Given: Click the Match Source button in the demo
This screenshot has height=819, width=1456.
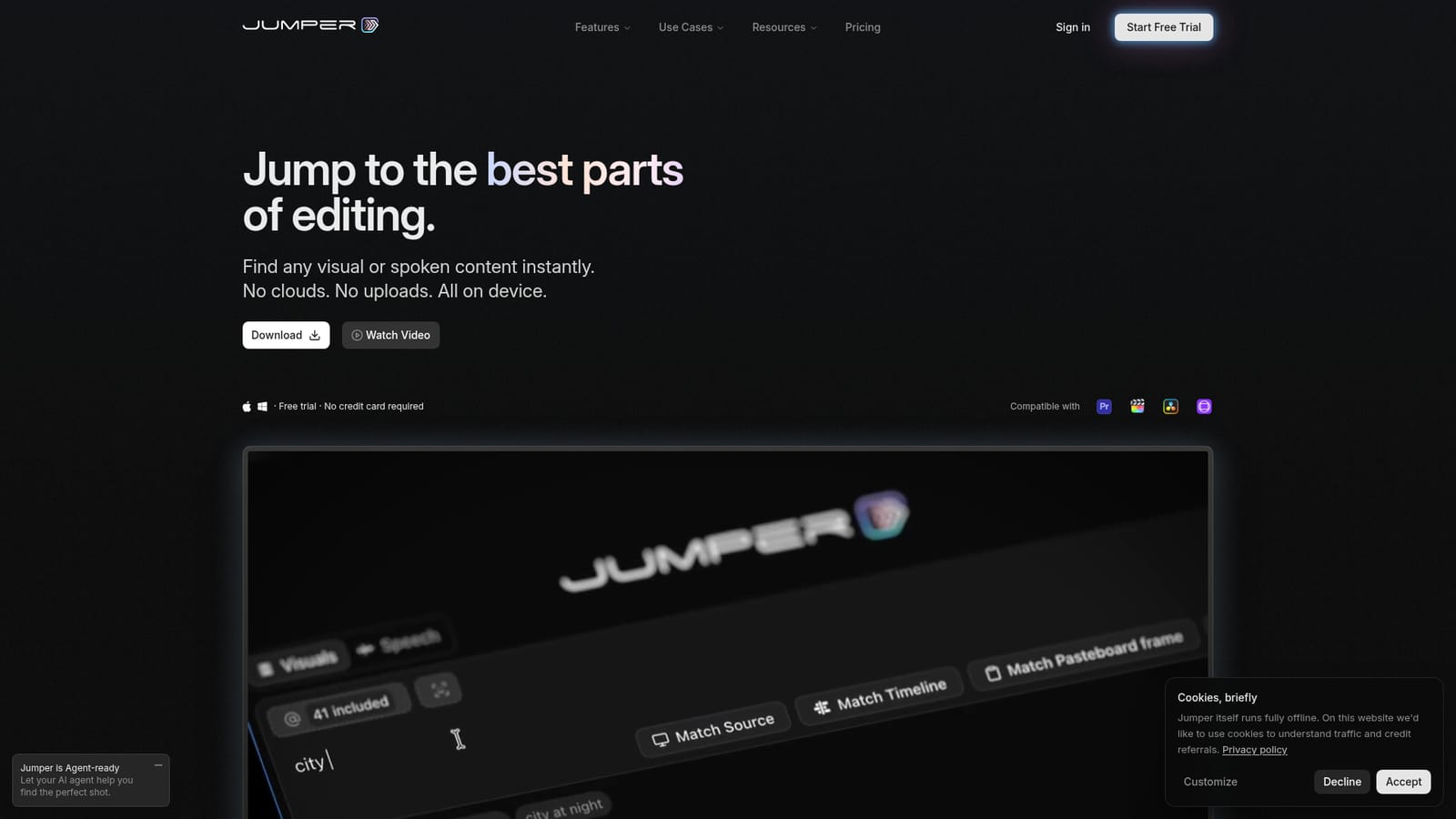Looking at the screenshot, I should point(713,729).
